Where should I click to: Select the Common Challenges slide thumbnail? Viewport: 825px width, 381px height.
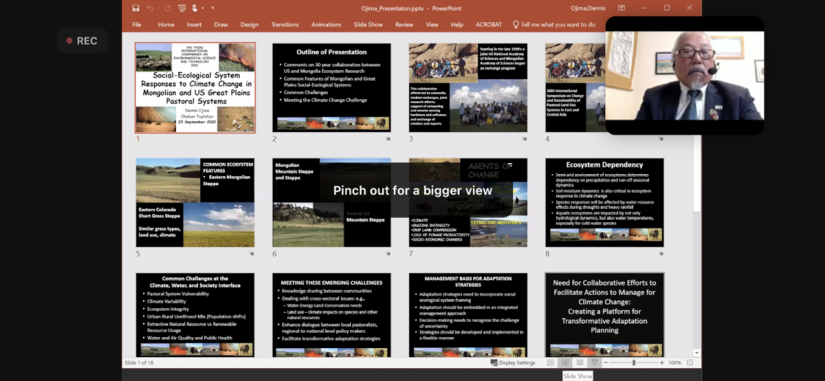click(x=195, y=315)
